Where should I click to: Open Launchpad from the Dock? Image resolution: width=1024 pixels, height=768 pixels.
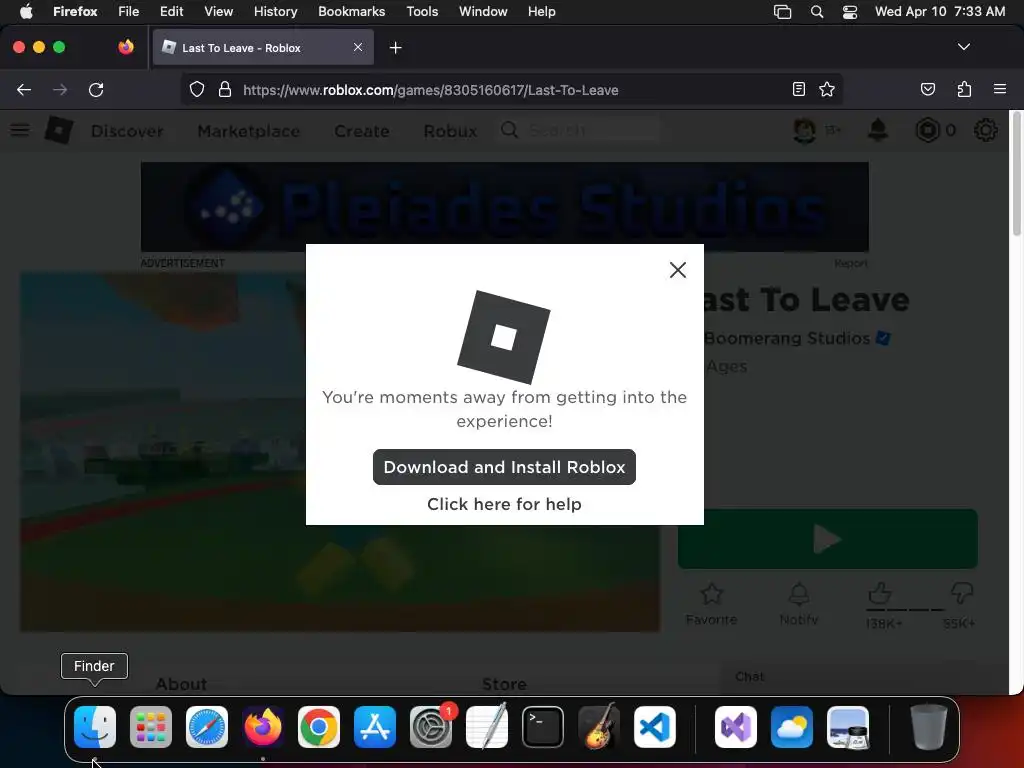(x=151, y=727)
